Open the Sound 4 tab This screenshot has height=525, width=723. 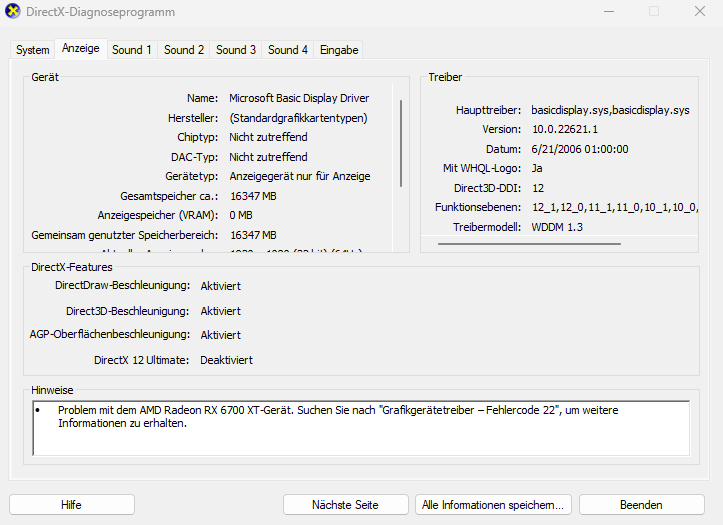288,50
